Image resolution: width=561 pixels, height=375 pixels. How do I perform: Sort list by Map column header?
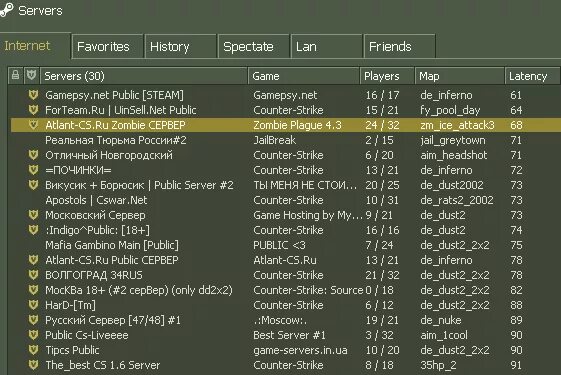click(x=460, y=76)
